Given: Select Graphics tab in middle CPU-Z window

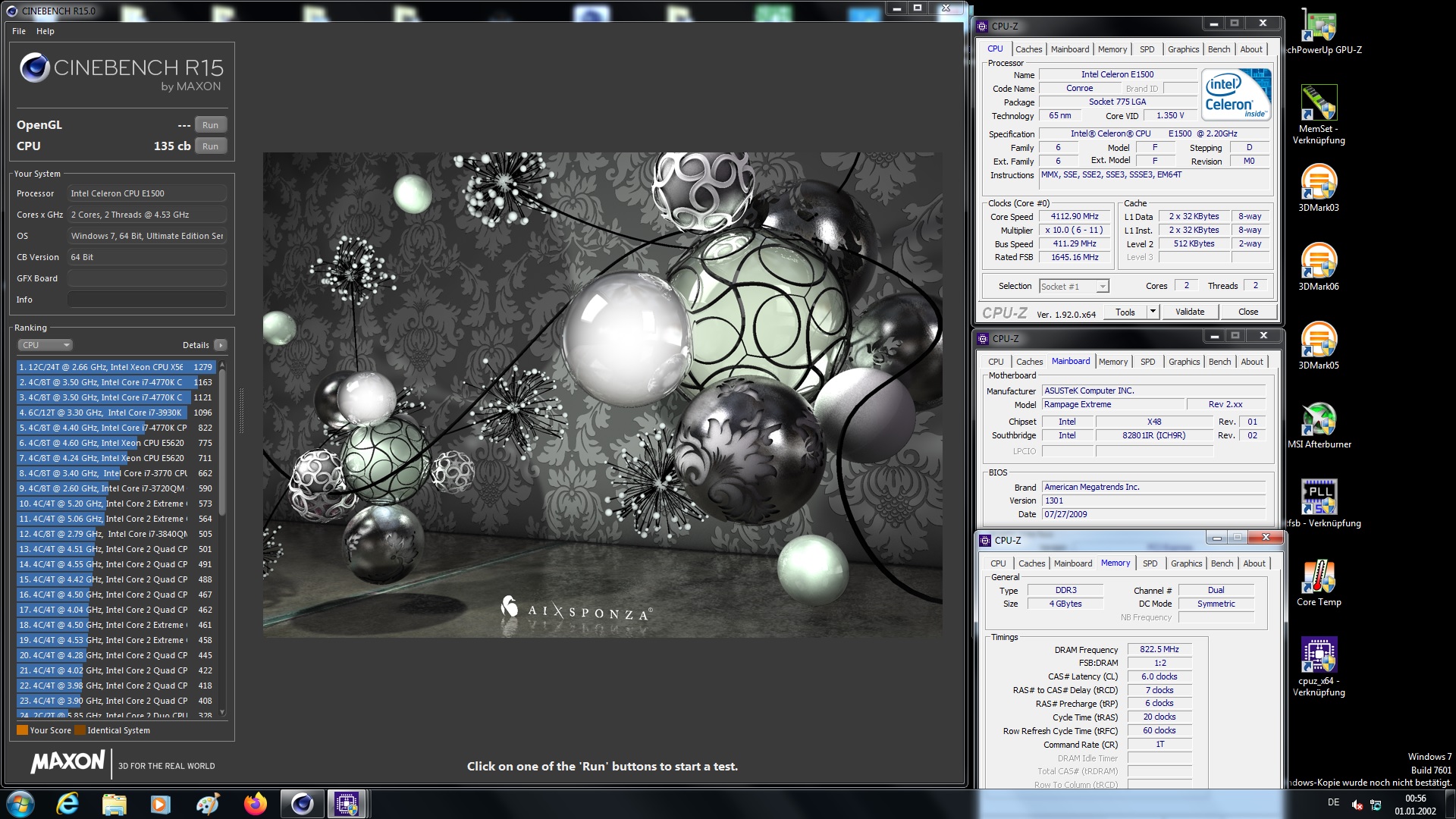Looking at the screenshot, I should click(x=1185, y=362).
